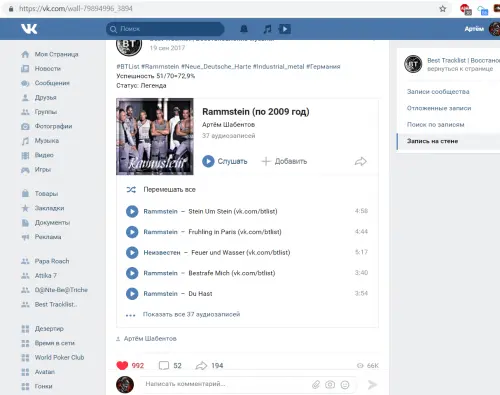Open Музыка in sidebar
This screenshot has width=500, height=395.
click(x=40, y=141)
